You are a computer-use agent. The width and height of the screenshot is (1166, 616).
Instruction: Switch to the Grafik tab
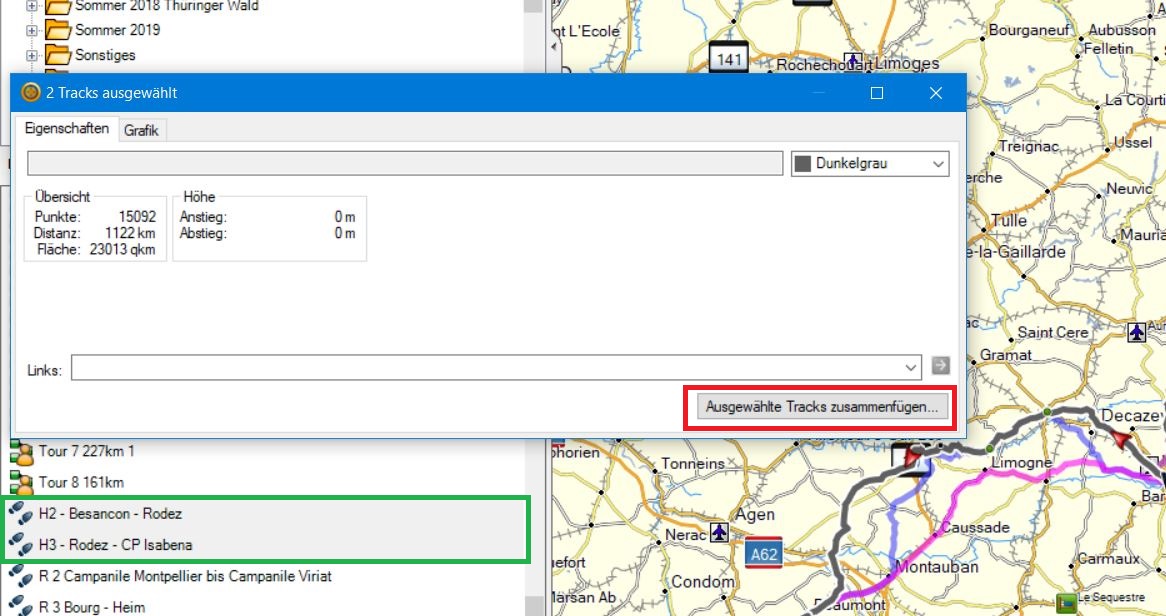pyautogui.click(x=142, y=131)
